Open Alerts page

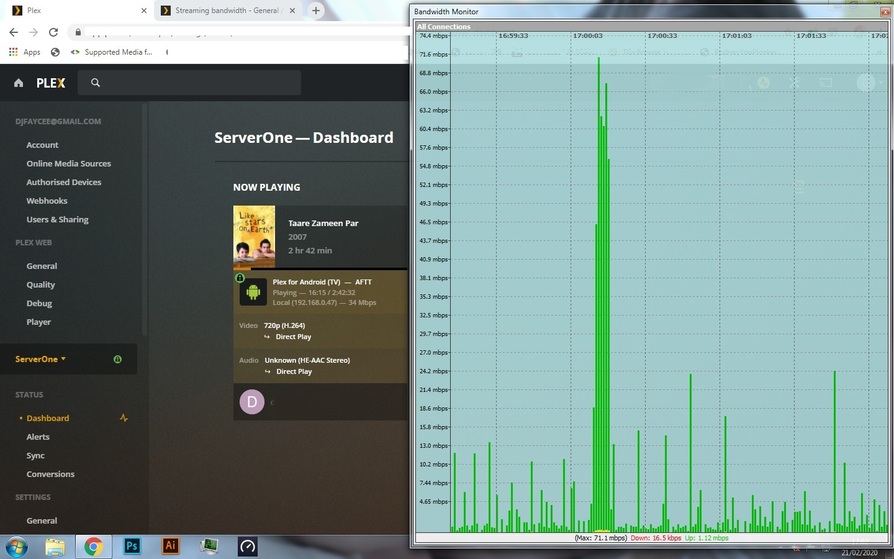38,437
